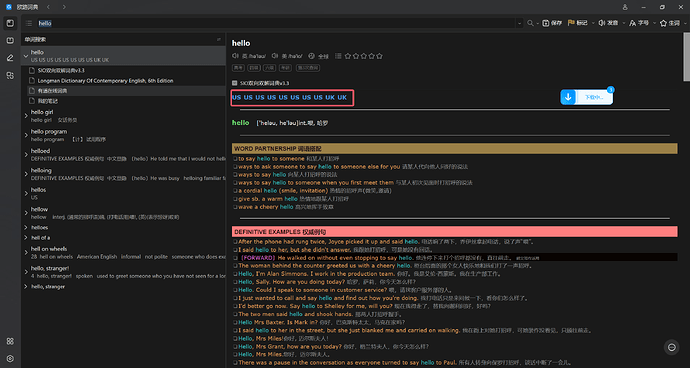Viewport: 690px width, 368px height.
Task: Open the dropdown arrow next to 发音
Action: (624, 23)
